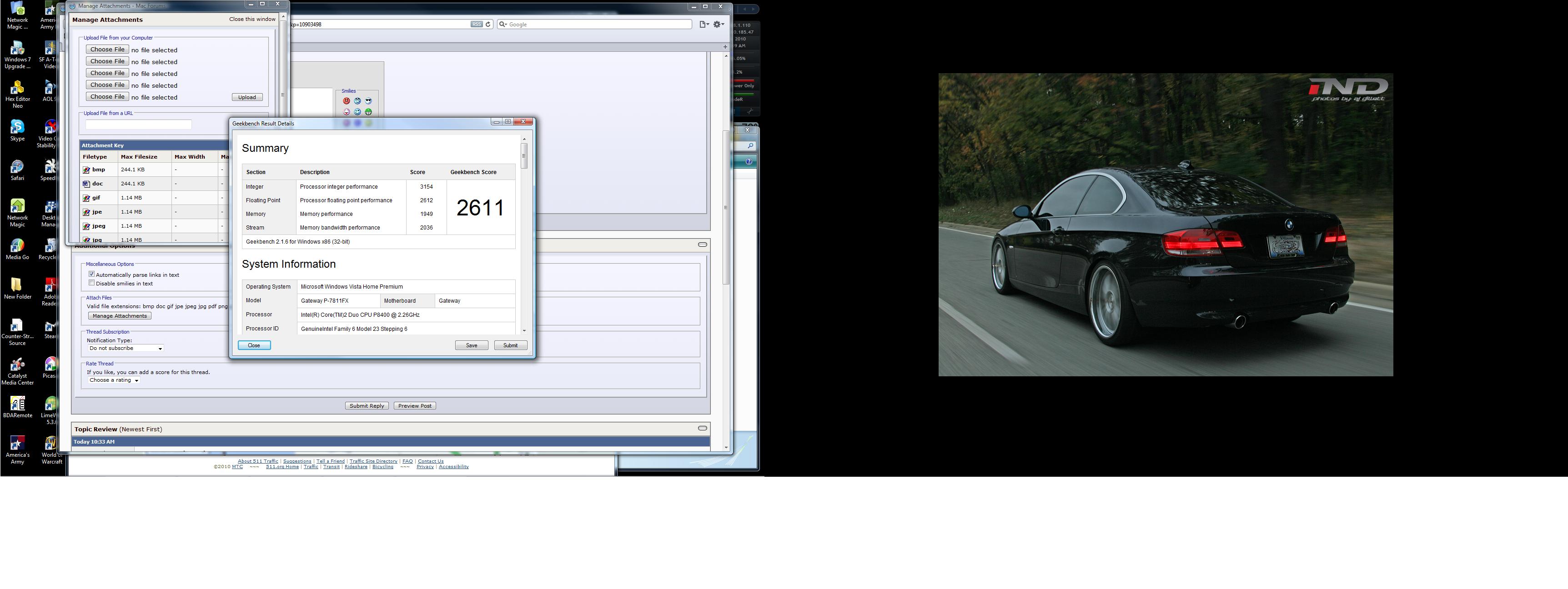Insert the angry red smiley
1568x589 pixels.
(x=347, y=101)
